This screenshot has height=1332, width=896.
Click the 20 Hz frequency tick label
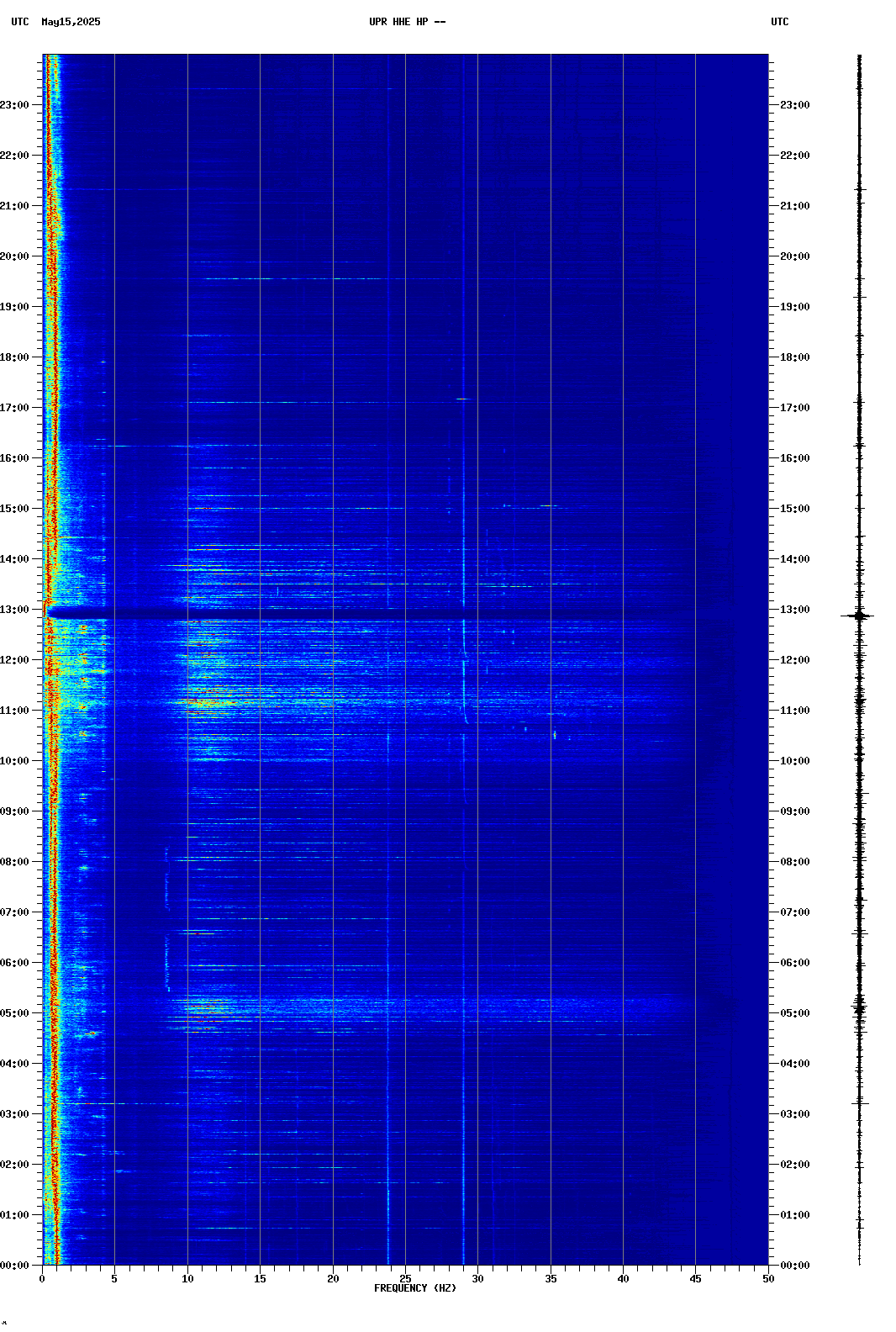333,1279
